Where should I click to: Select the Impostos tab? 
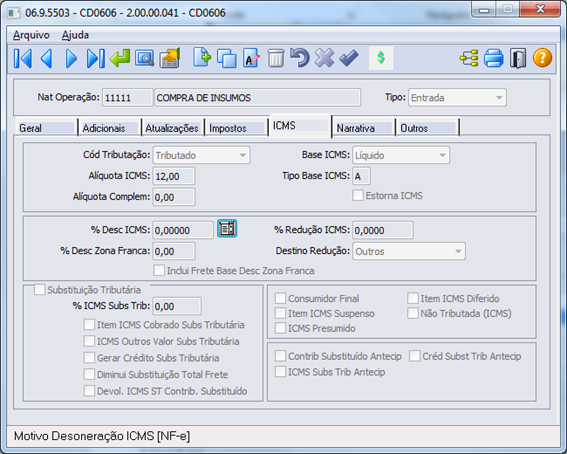[x=236, y=128]
